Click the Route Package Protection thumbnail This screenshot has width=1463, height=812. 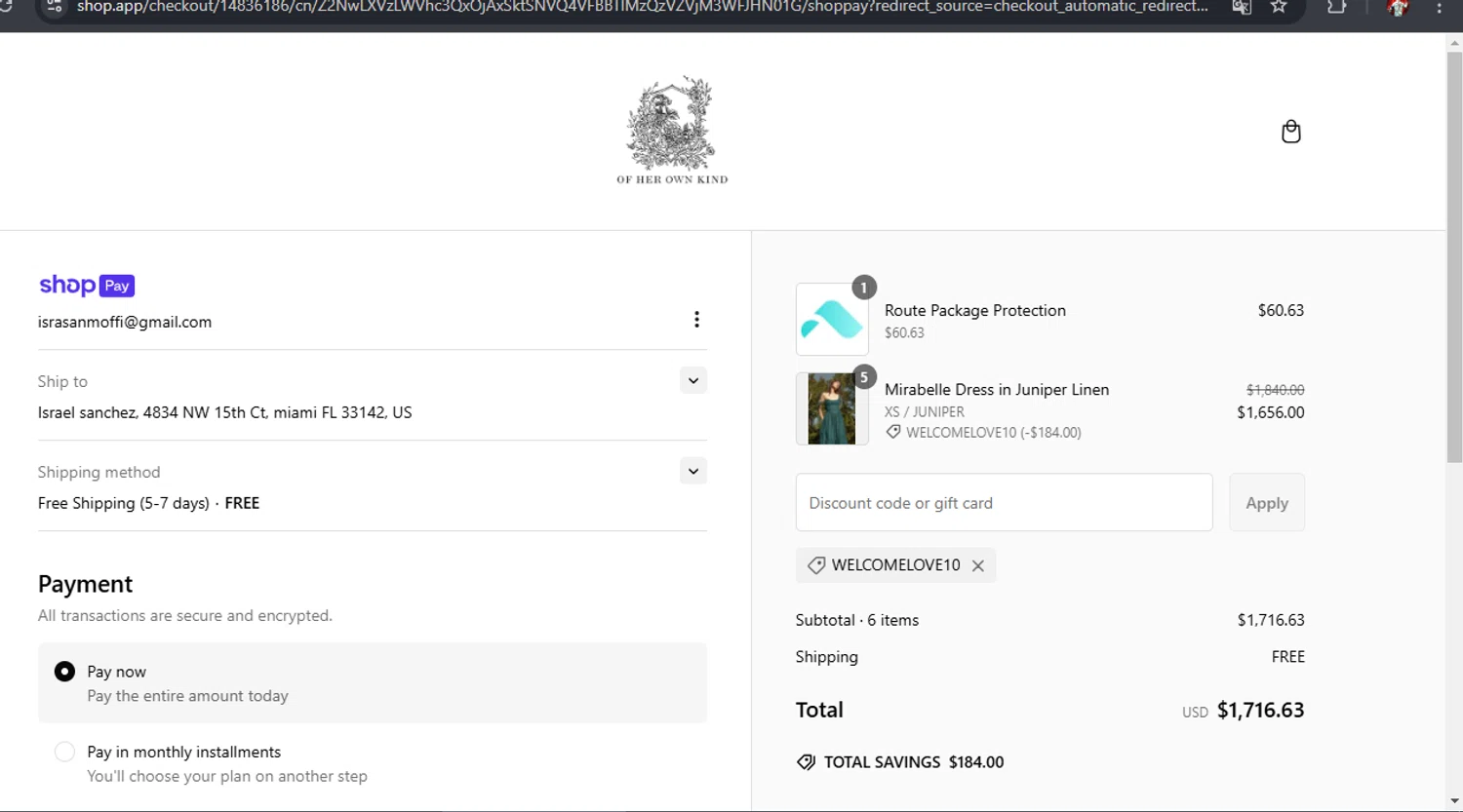(832, 320)
